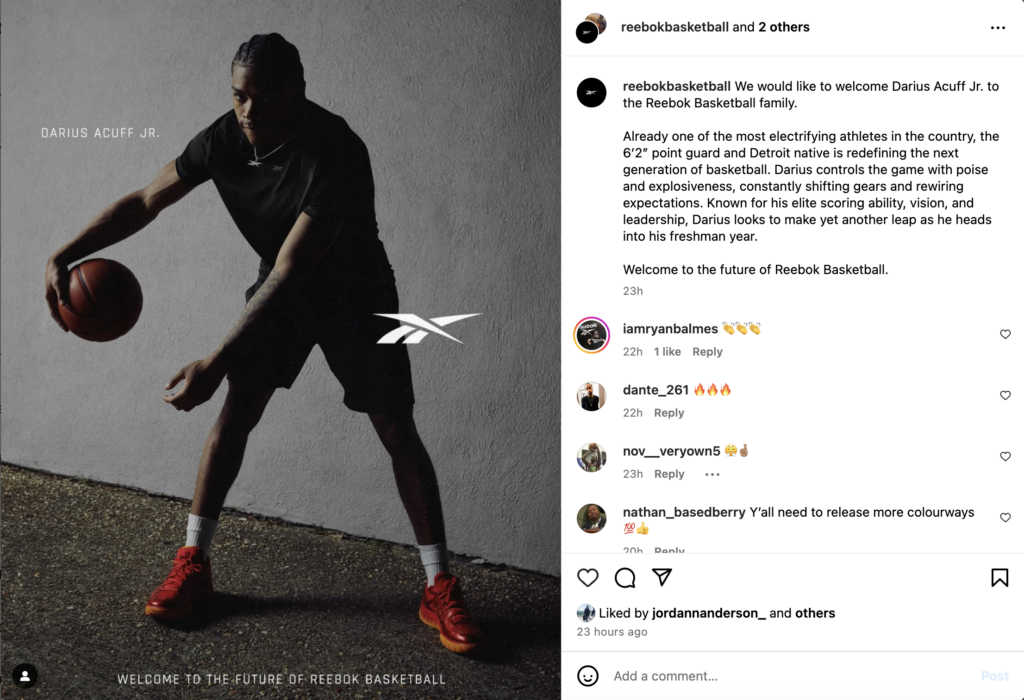This screenshot has height=700, width=1024.
Task: Open comments using the speech bubble icon
Action: [x=625, y=577]
